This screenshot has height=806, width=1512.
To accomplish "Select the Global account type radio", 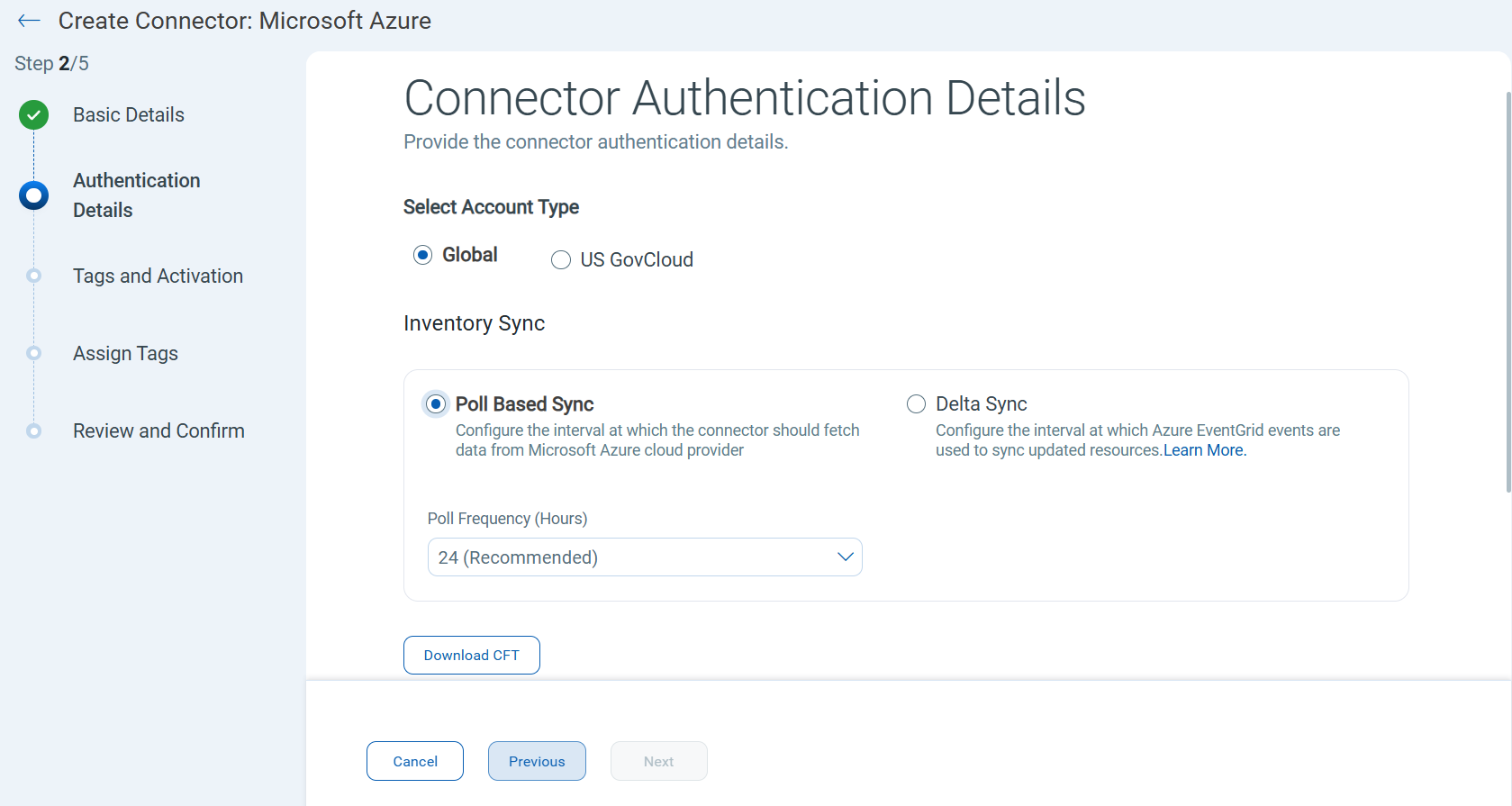I will (422, 256).
